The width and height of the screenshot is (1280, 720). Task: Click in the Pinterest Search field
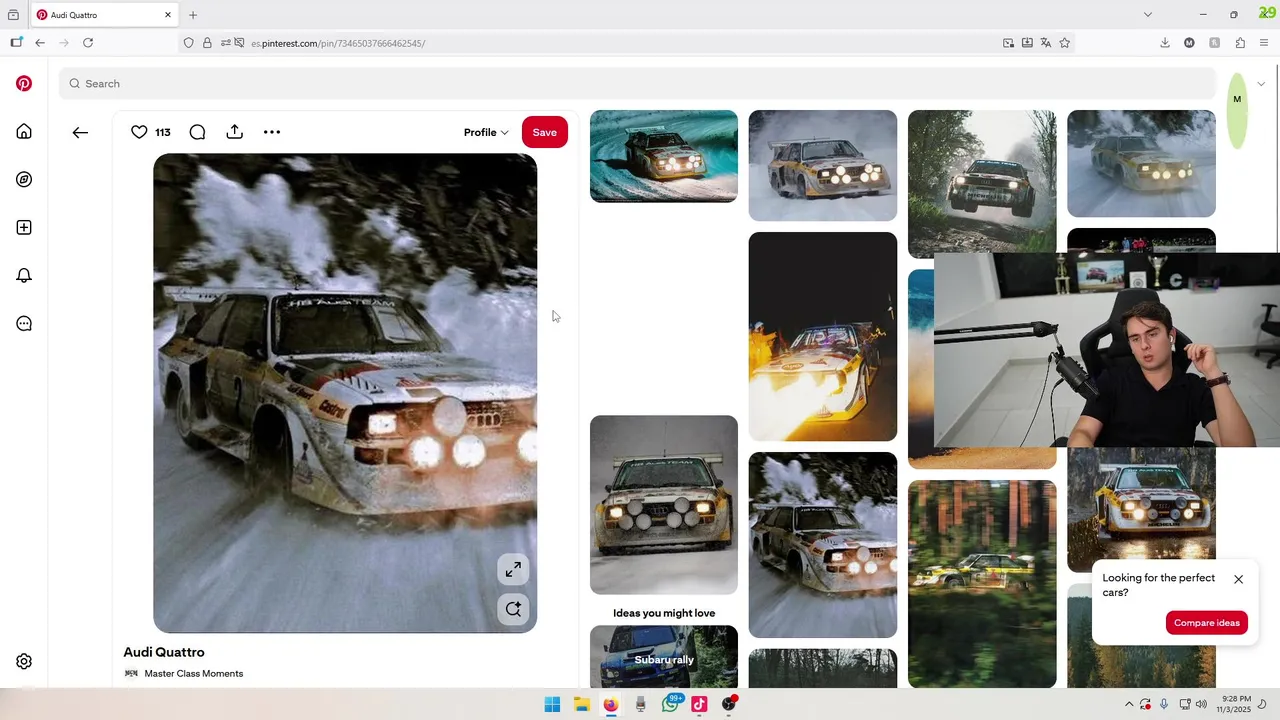(637, 84)
